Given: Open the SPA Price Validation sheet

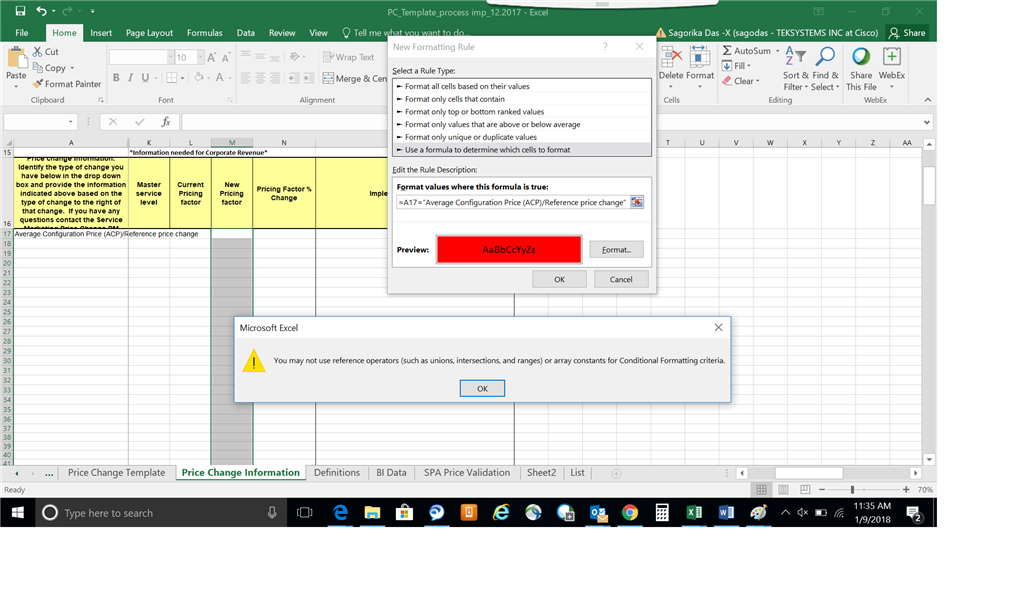Looking at the screenshot, I should [467, 473].
